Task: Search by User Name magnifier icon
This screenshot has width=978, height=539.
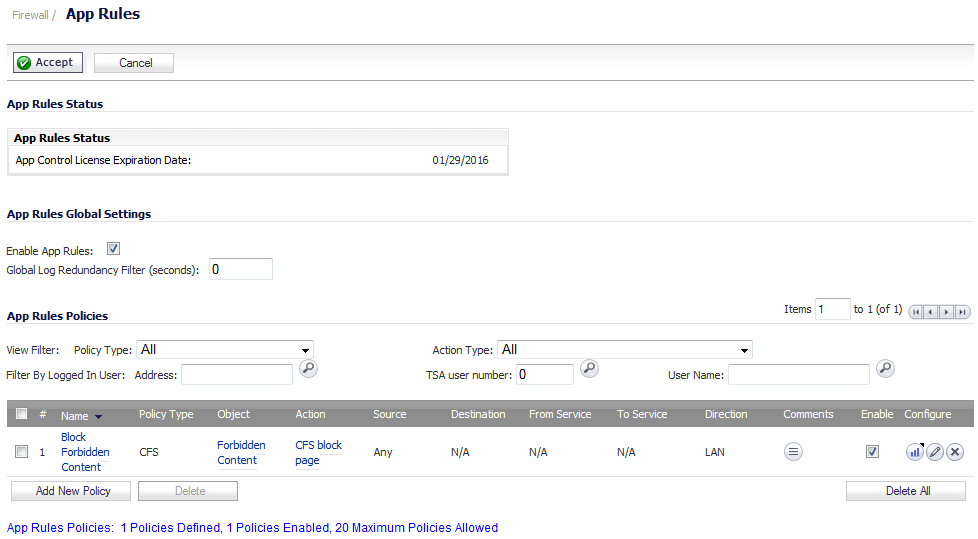Action: [885, 369]
